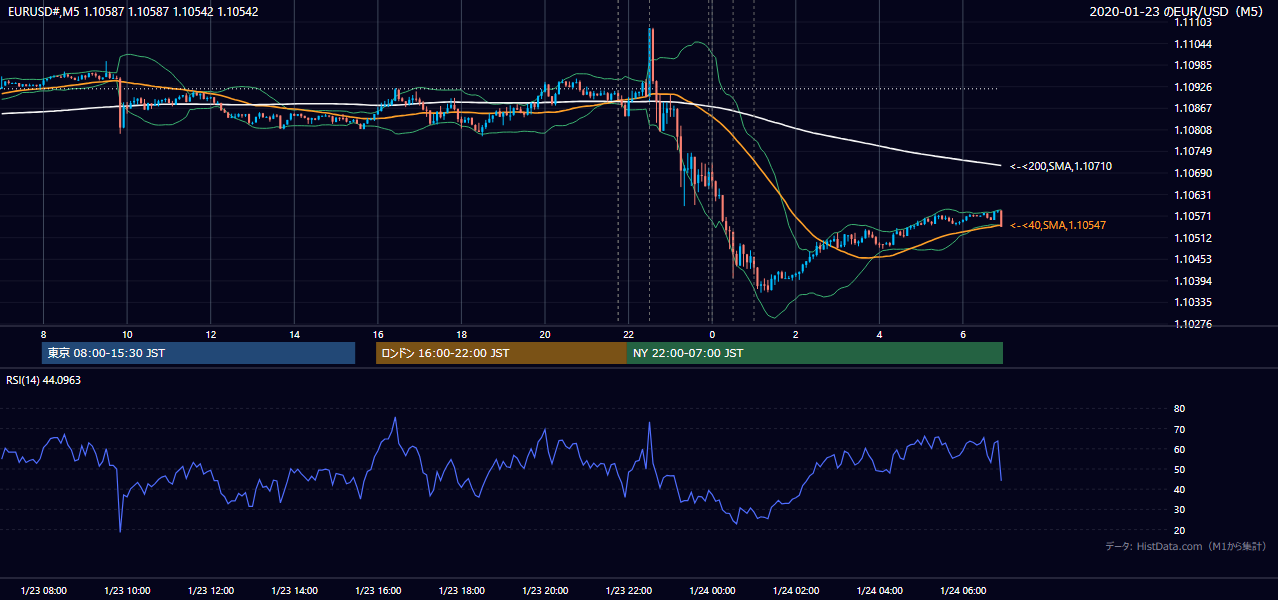Image resolution: width=1278 pixels, height=600 pixels.
Task: Click the HistData.com data source credit
Action: point(1186,547)
